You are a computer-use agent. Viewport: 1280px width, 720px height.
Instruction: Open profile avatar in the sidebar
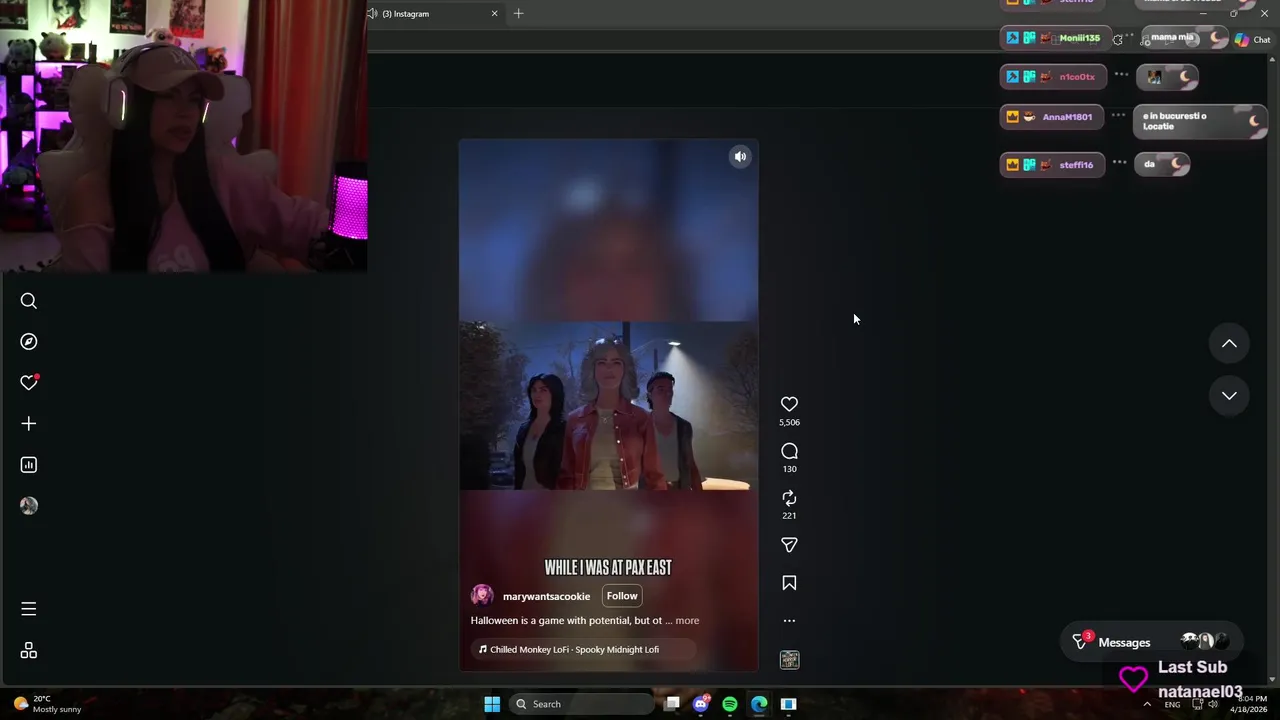tap(29, 506)
